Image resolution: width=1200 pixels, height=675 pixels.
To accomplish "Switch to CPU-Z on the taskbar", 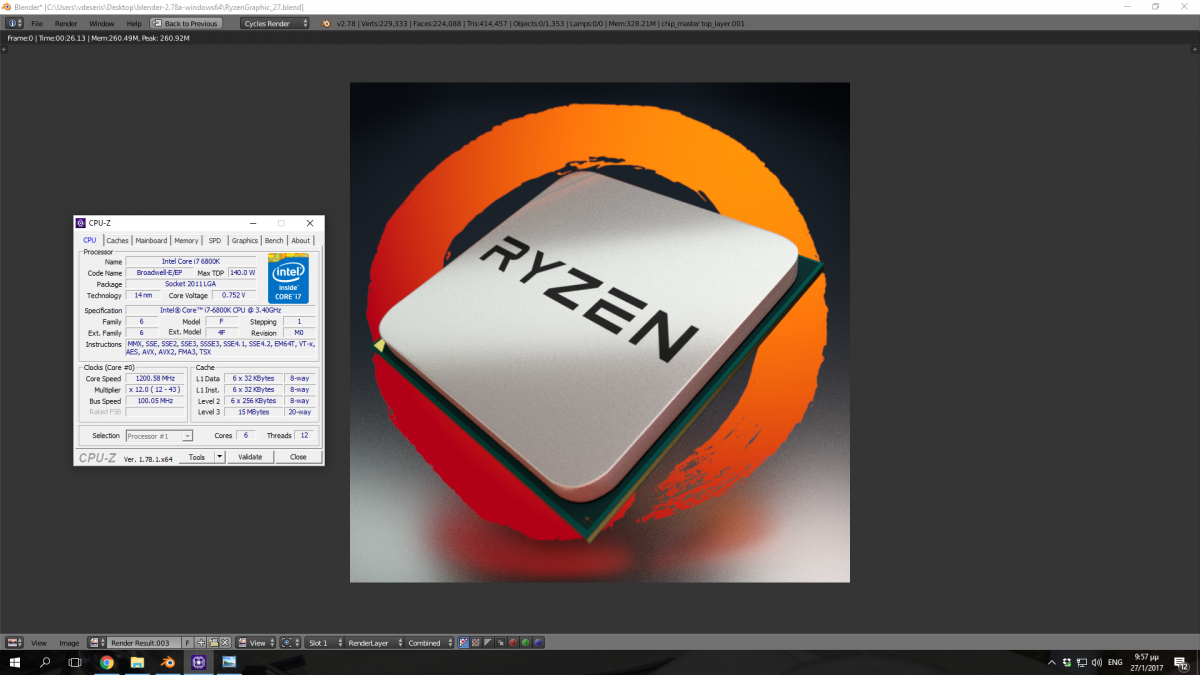I will point(199,663).
